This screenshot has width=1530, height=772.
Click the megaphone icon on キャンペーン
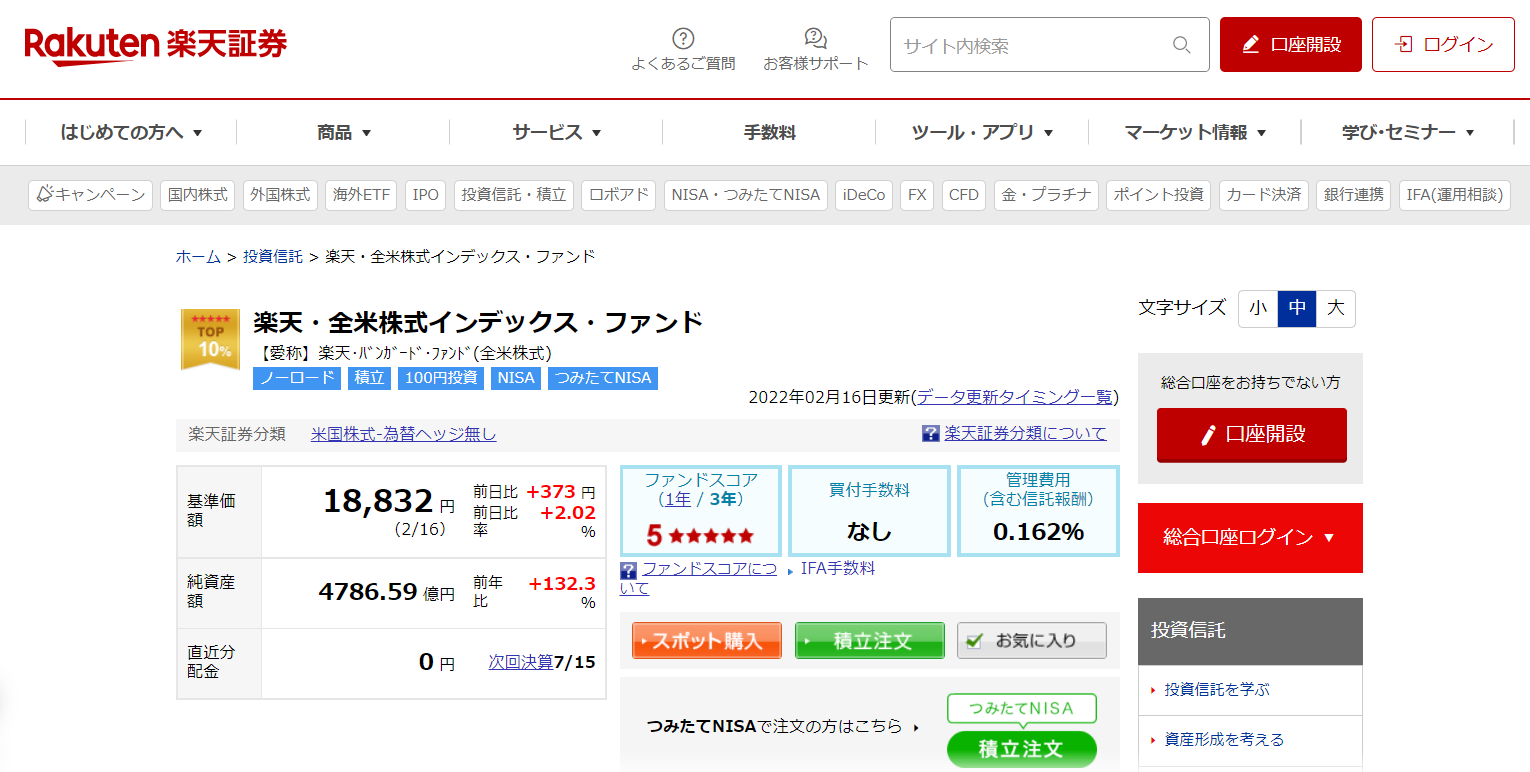(x=47, y=195)
